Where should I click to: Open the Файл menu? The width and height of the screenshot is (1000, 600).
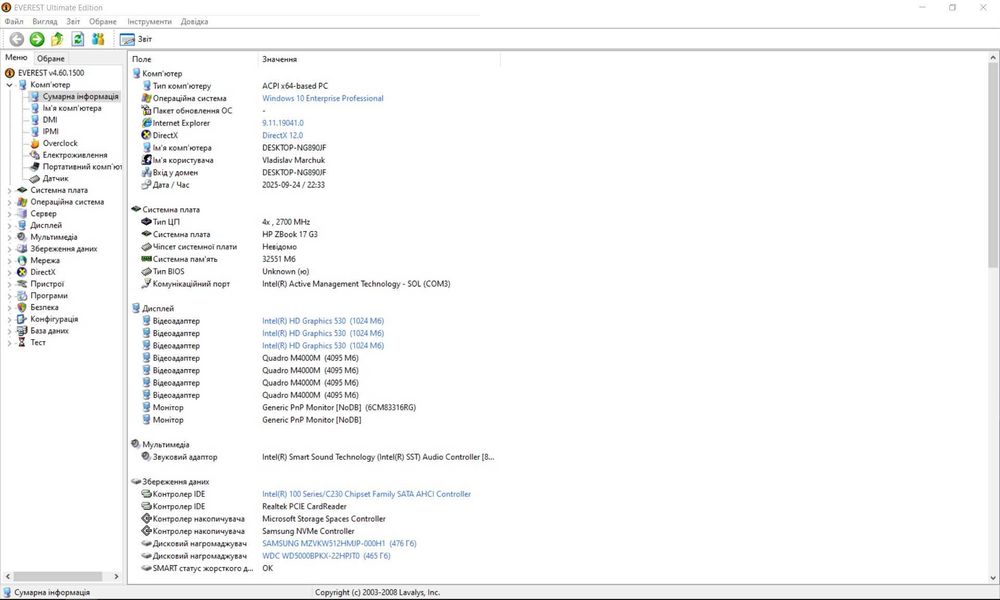pyautogui.click(x=14, y=21)
